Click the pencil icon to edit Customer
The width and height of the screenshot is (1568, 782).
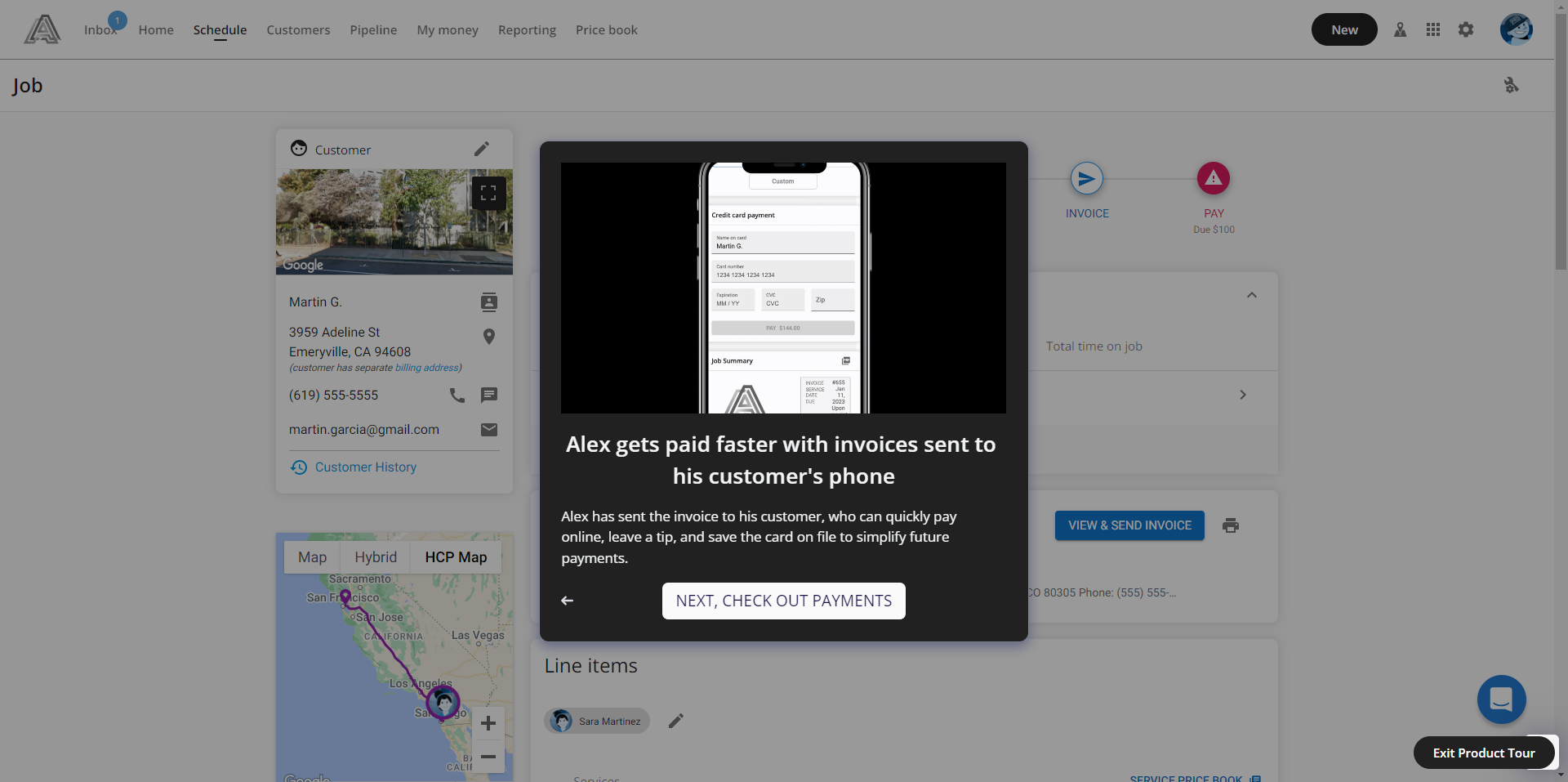pos(482,149)
